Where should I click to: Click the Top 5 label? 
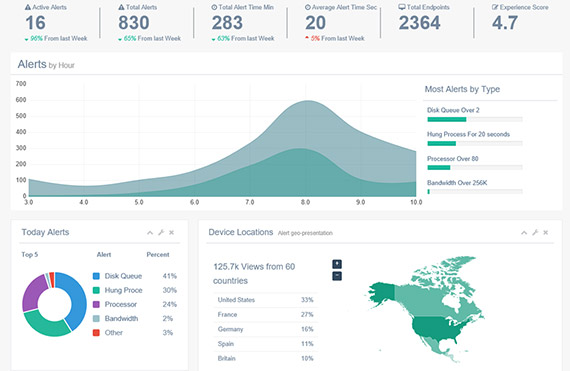click(29, 255)
